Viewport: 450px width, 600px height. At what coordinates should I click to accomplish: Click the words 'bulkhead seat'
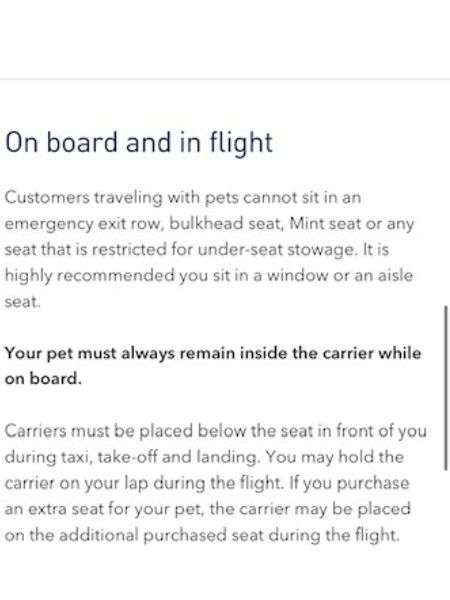click(x=226, y=223)
